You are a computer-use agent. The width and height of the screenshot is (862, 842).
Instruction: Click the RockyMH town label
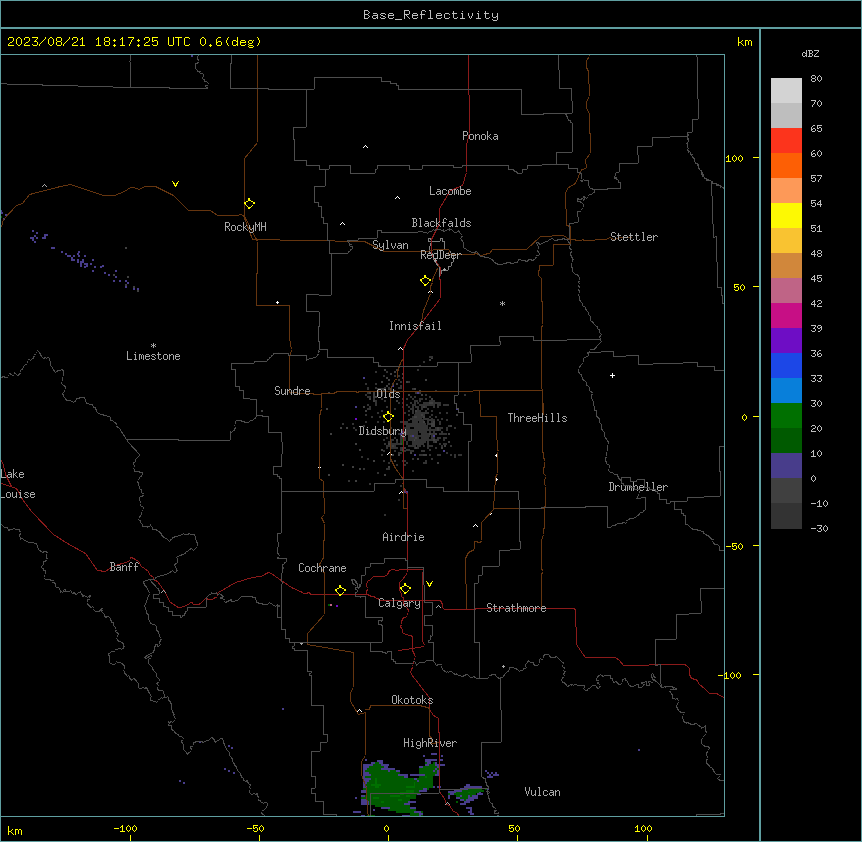(245, 227)
